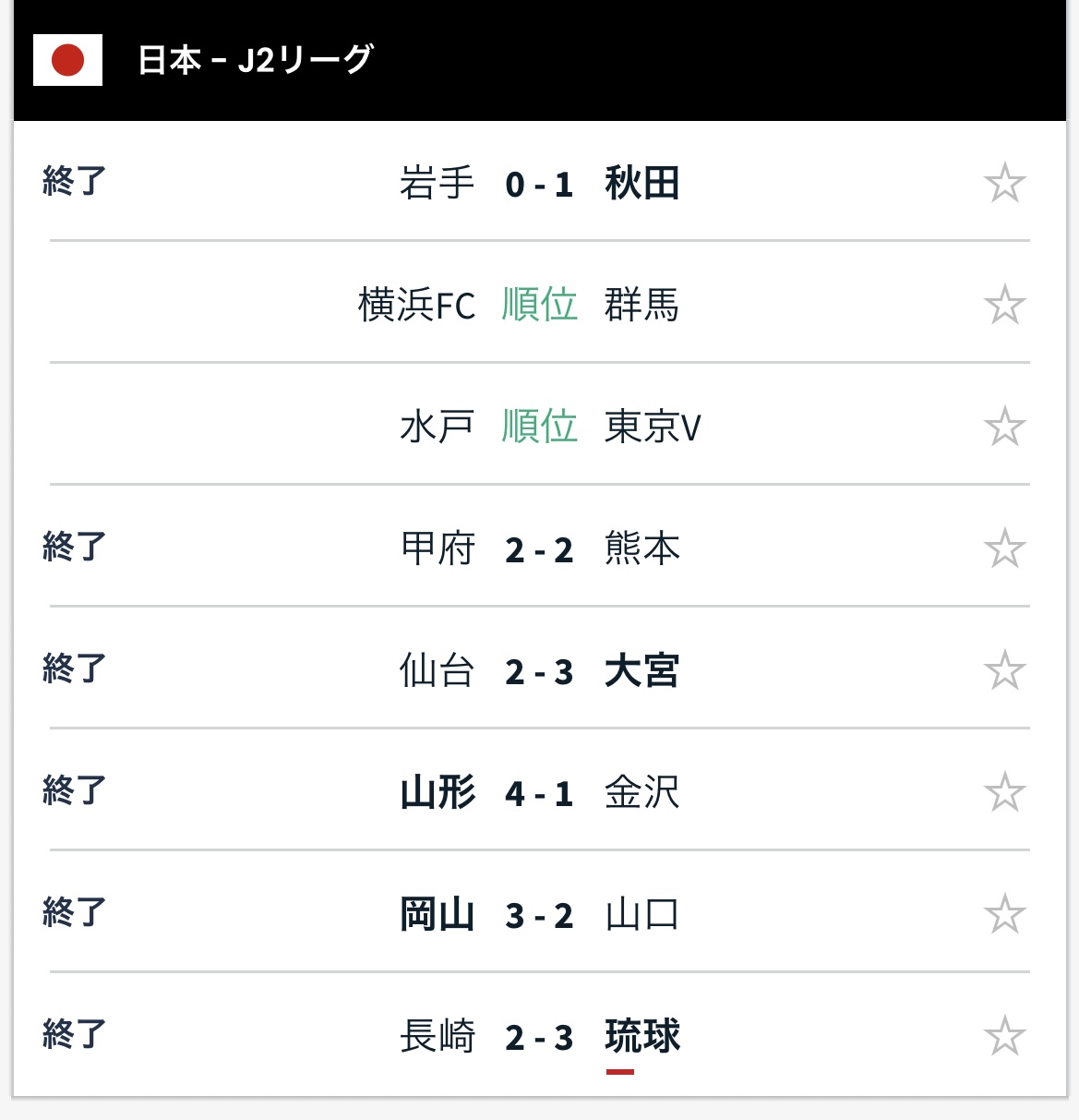
Task: Favorite the 長崎 vs 琉球 match
Action: pos(1004,1036)
